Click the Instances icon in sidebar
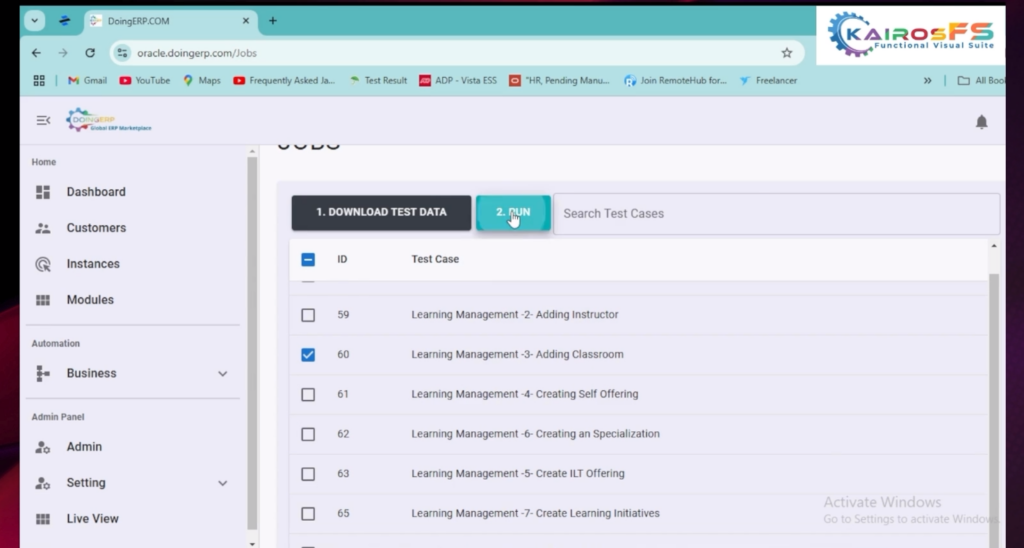Image resolution: width=1024 pixels, height=548 pixels. pos(43,264)
